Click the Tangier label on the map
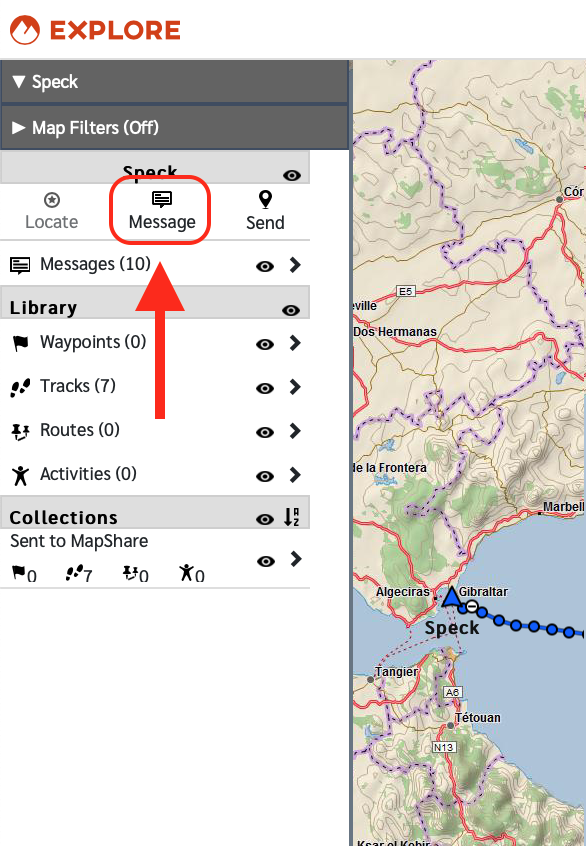Viewport: 586px width, 846px height. click(397, 672)
